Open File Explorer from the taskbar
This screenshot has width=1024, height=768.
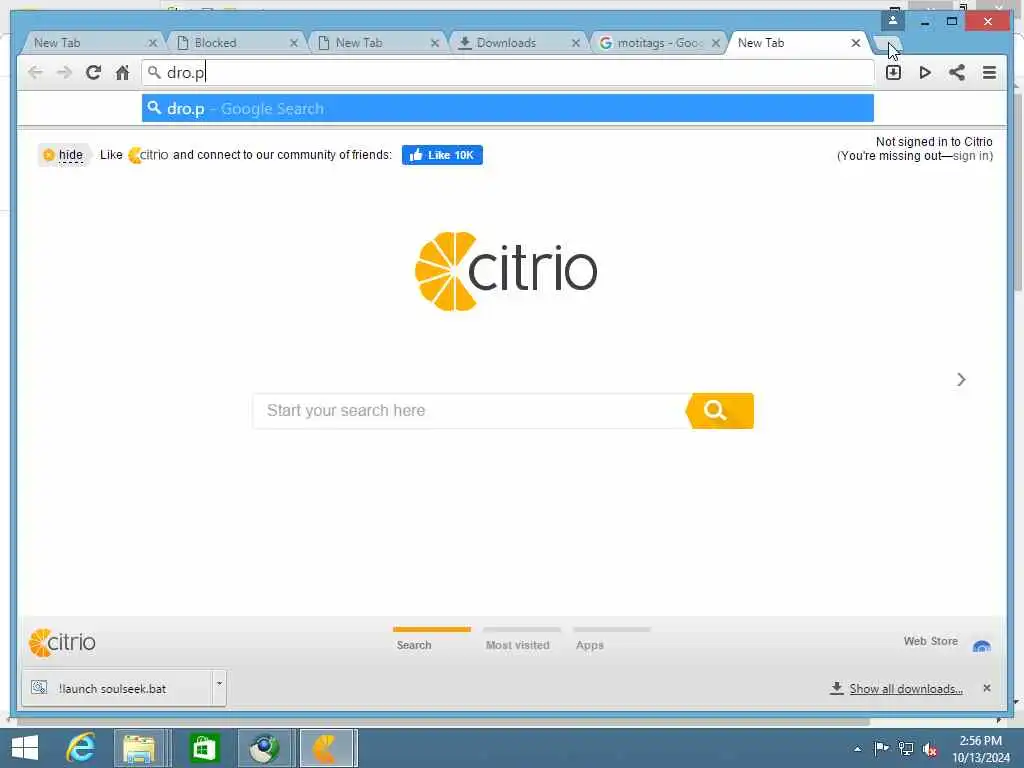click(139, 748)
